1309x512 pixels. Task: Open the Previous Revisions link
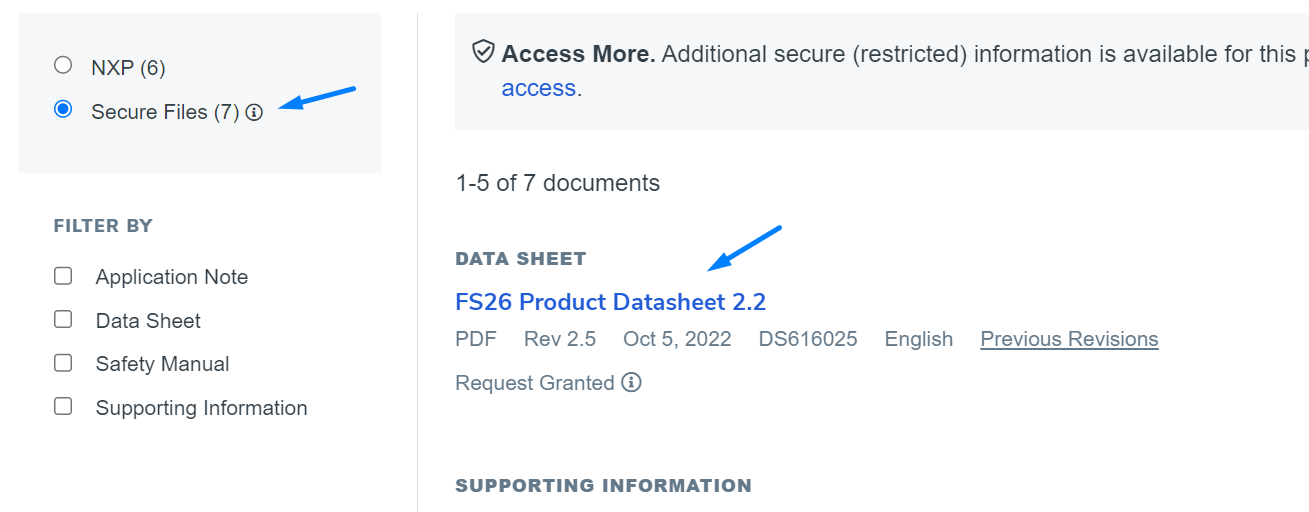(1069, 339)
